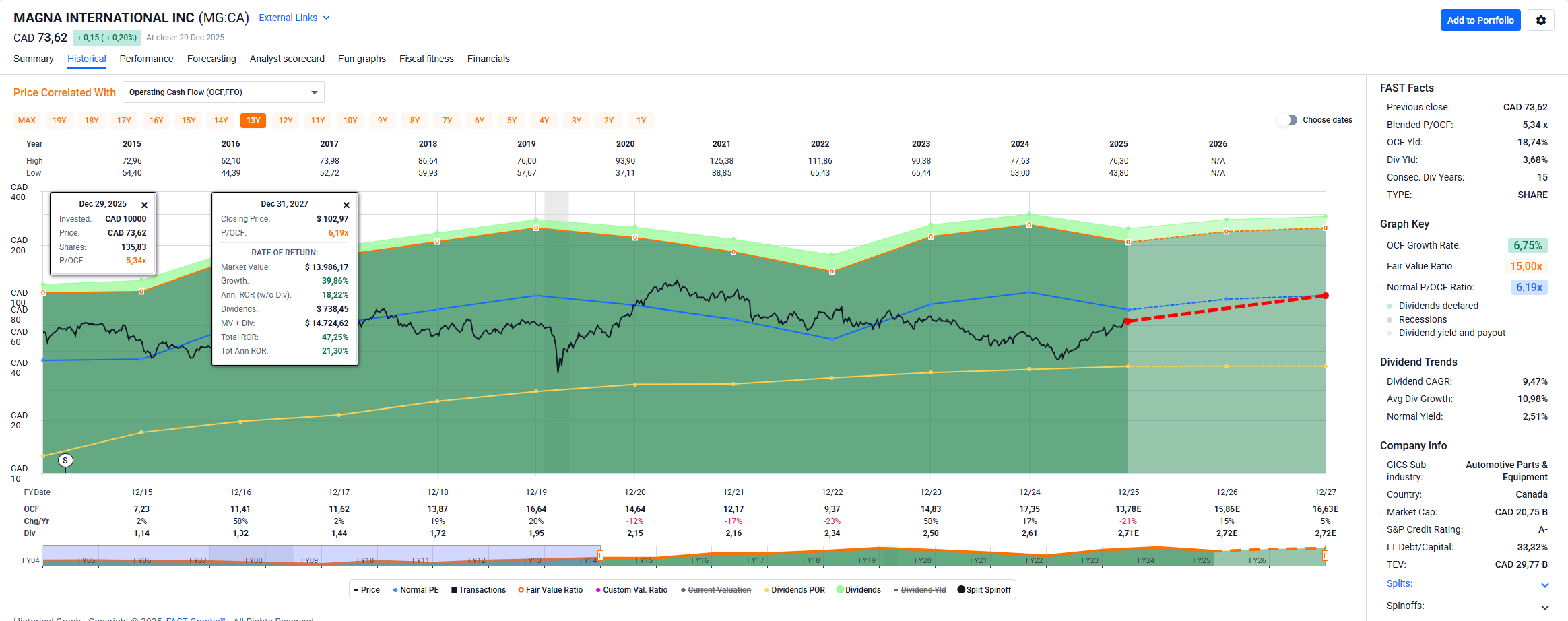Toggle the Price legend icon
The width and height of the screenshot is (1568, 621).
356,590
